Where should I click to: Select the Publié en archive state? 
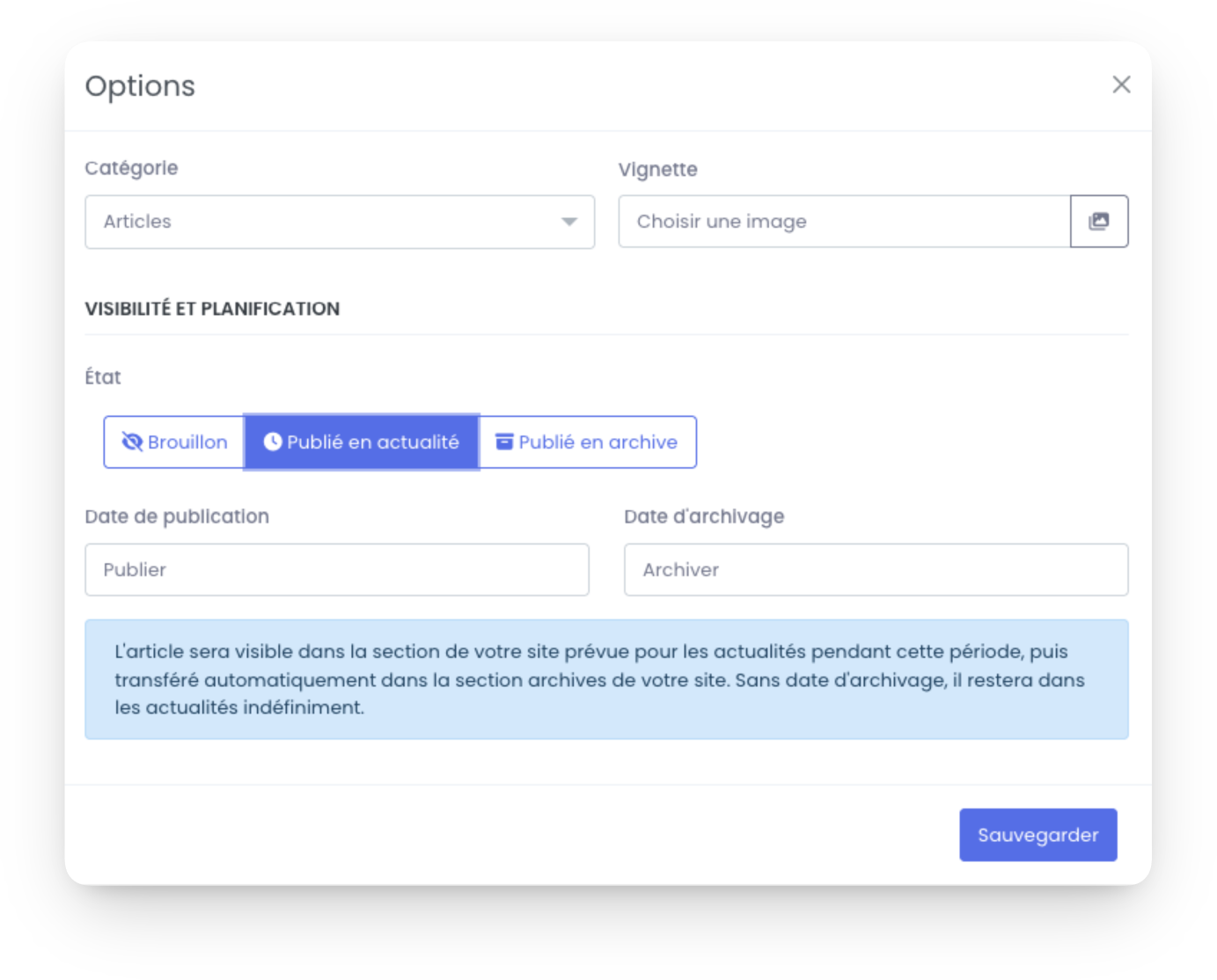click(588, 442)
